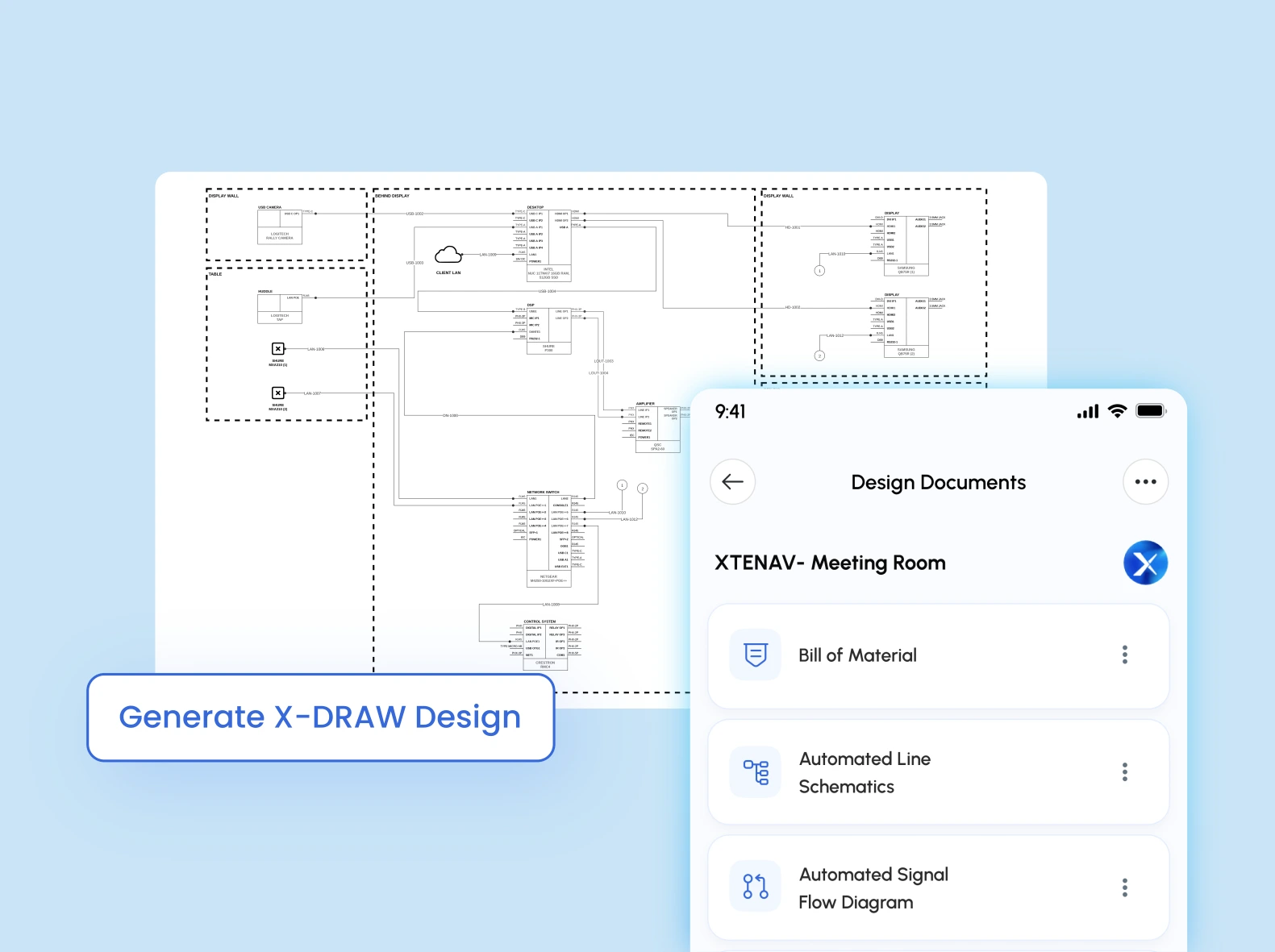Select the Amplifier block in schematic
The width and height of the screenshot is (1275, 952).
pos(657,429)
